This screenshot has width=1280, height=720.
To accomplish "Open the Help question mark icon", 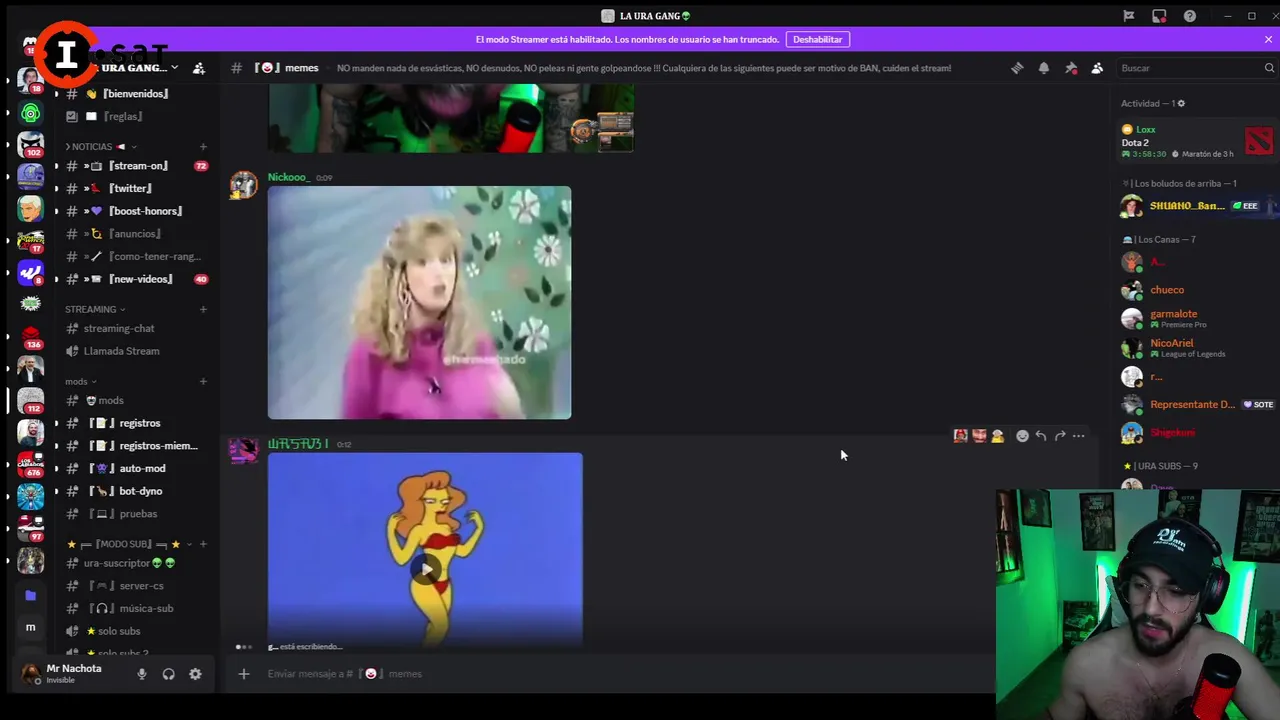I will [1190, 16].
